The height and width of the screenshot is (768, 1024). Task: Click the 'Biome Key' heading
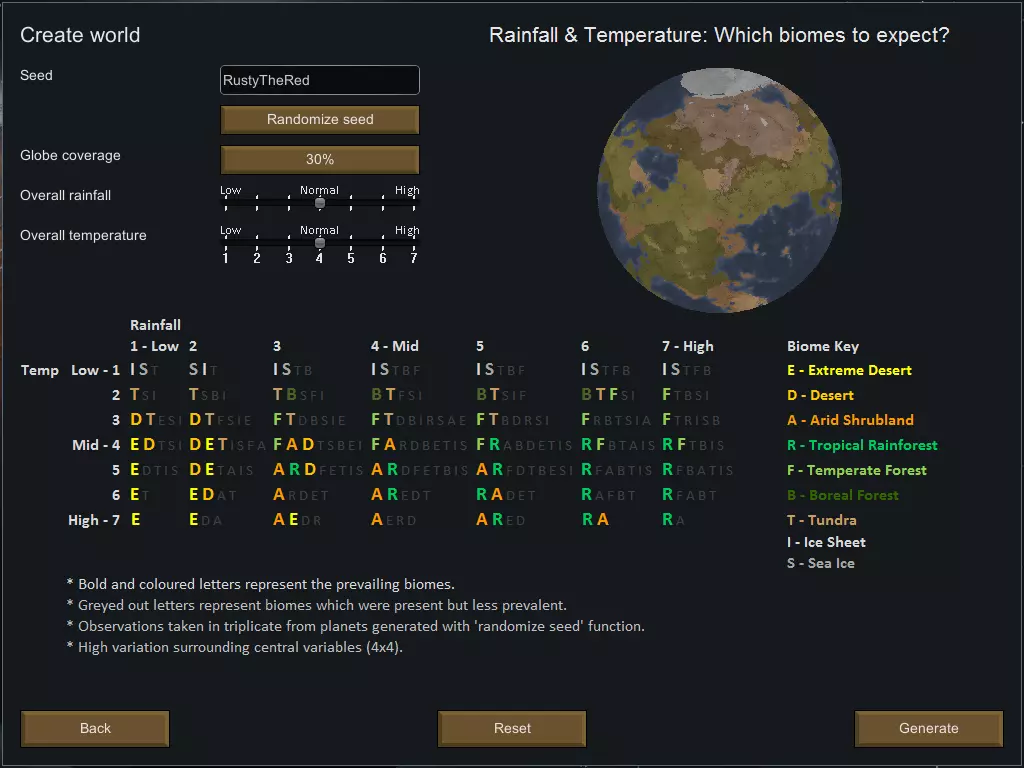pyautogui.click(x=823, y=346)
